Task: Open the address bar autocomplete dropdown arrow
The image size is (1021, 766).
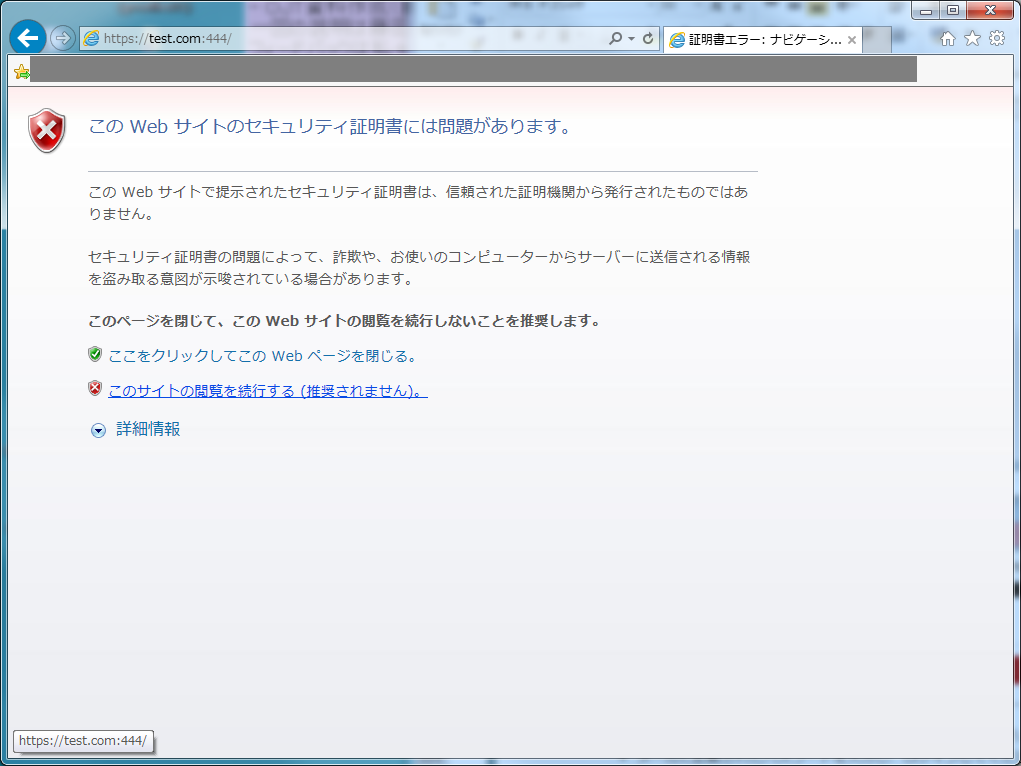Action: 631,39
